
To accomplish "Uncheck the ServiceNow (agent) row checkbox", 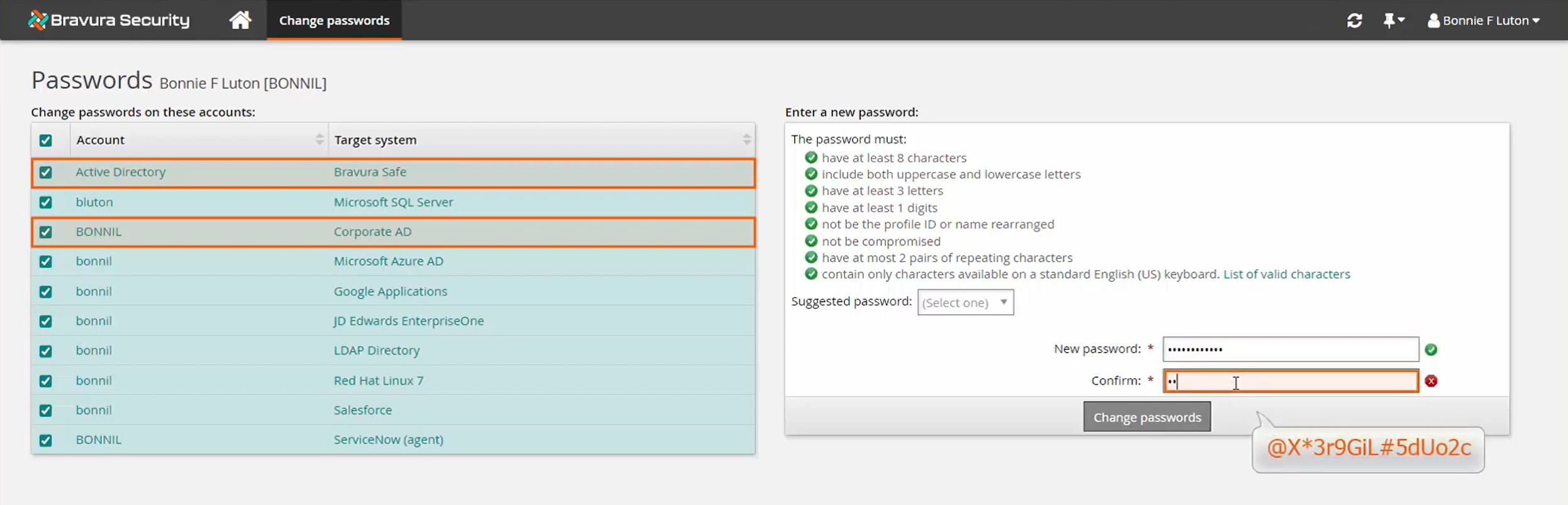I will [45, 440].
